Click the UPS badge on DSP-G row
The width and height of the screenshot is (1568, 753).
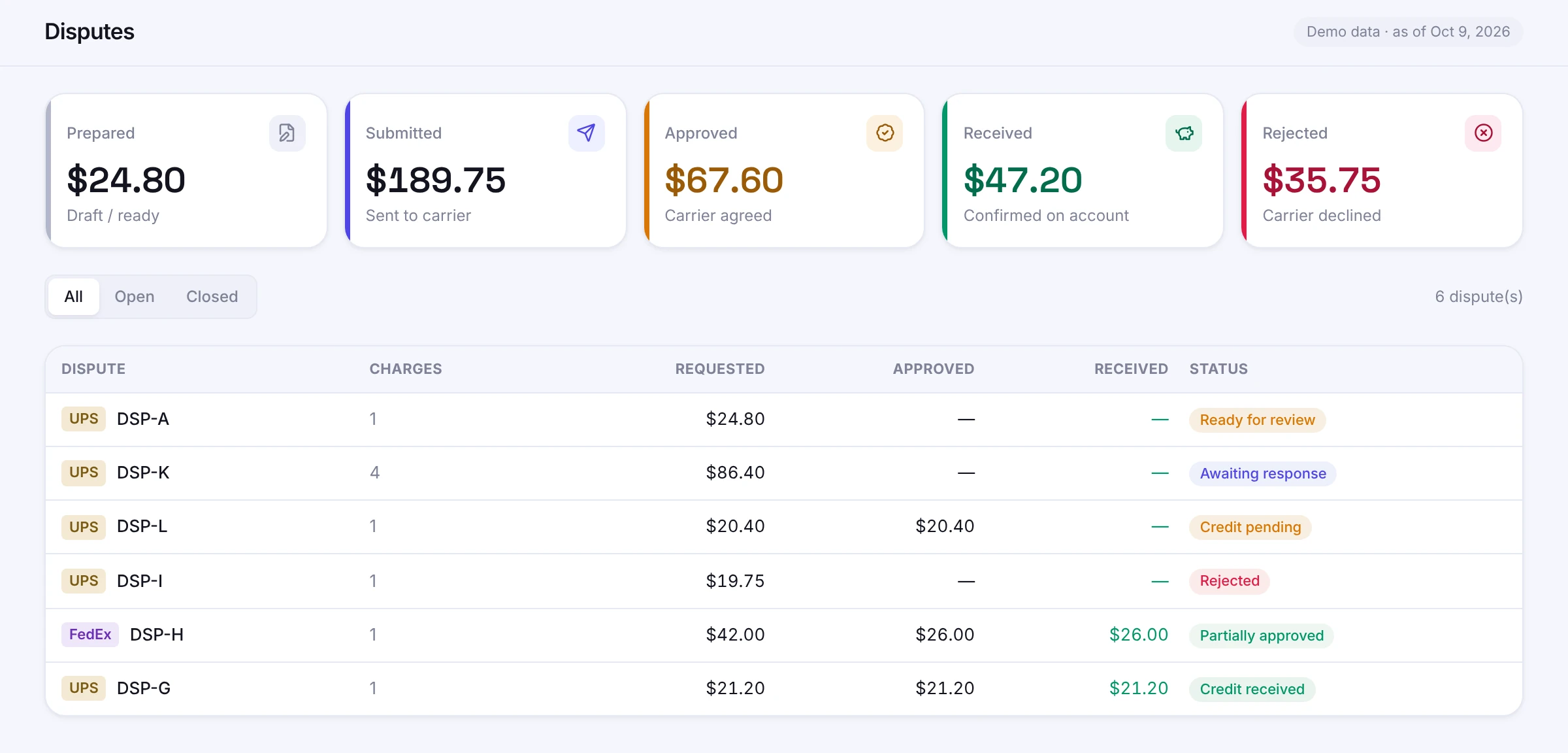84,688
